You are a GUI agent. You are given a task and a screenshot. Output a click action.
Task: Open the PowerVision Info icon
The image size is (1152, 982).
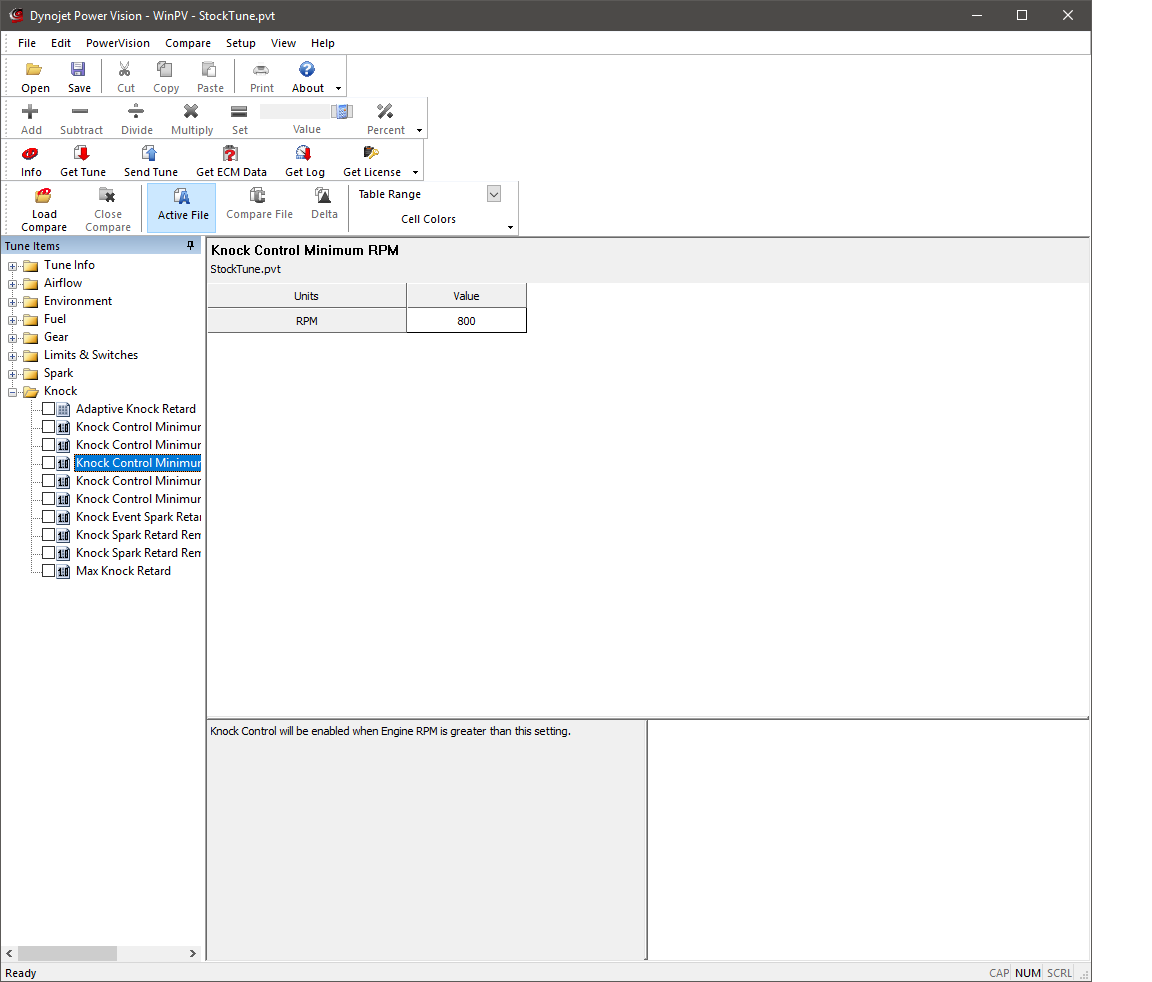pos(31,154)
